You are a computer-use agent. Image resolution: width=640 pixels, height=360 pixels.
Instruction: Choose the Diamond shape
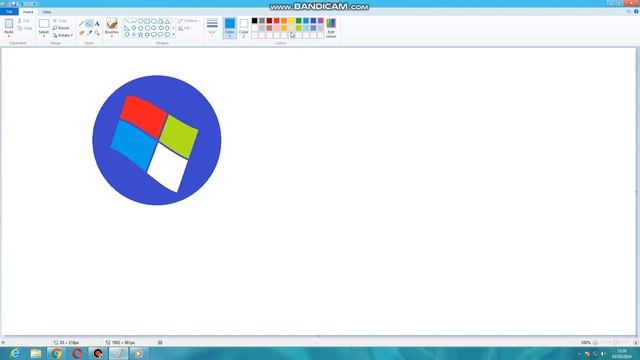(x=133, y=28)
